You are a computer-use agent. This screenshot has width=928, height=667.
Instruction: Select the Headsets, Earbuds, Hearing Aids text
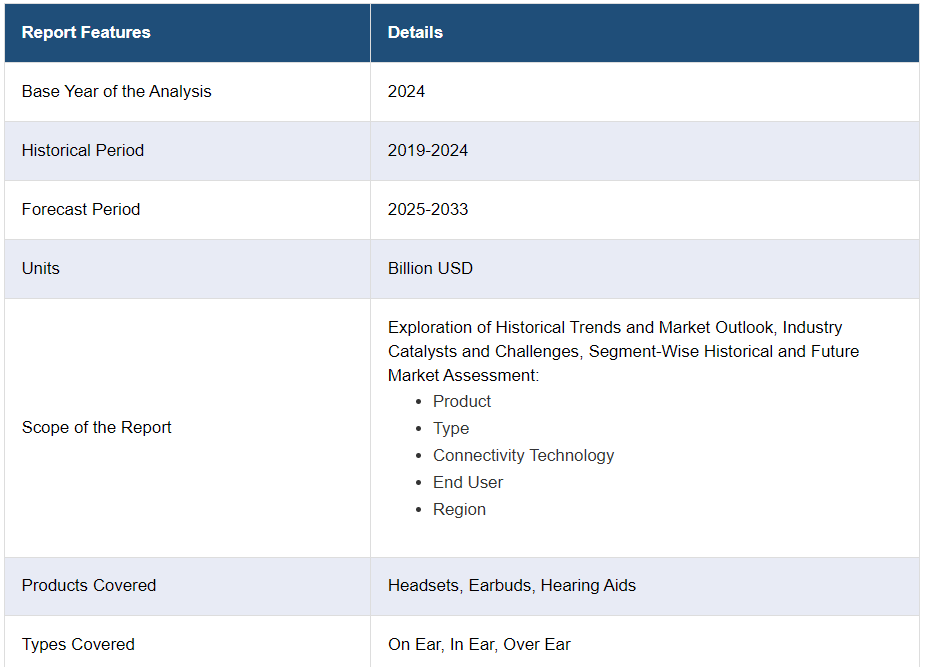(x=512, y=585)
